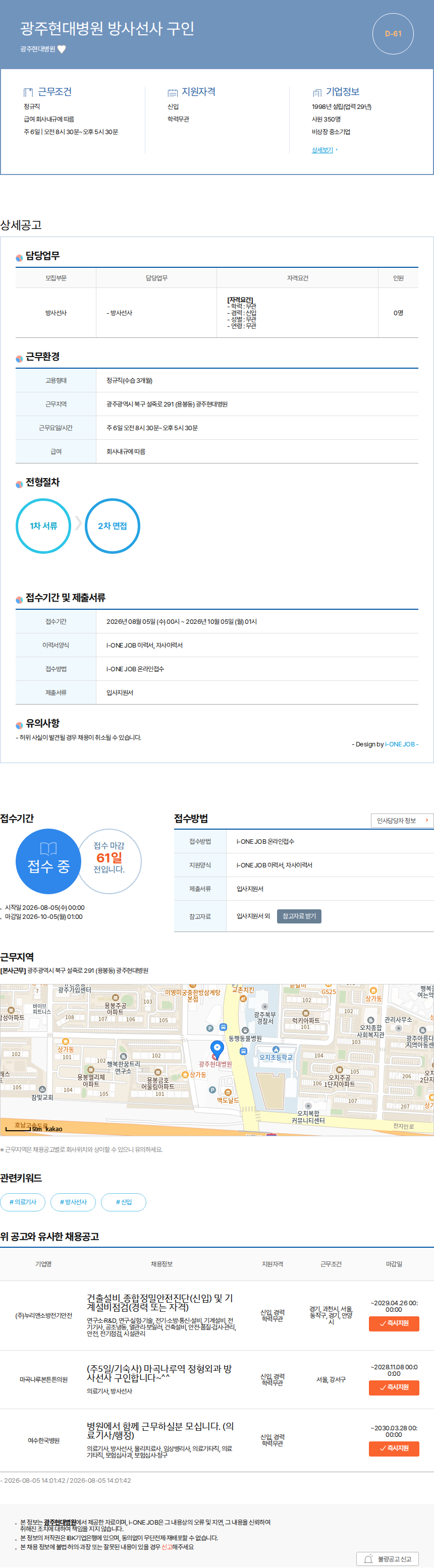434x1568 pixels.
Task: Click 즉시지원 for 누리앤소방전기안전
Action: [394, 1323]
